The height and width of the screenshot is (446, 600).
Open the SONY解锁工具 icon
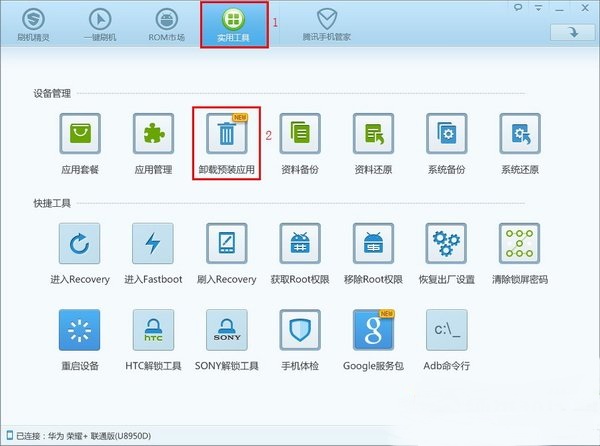(x=227, y=330)
